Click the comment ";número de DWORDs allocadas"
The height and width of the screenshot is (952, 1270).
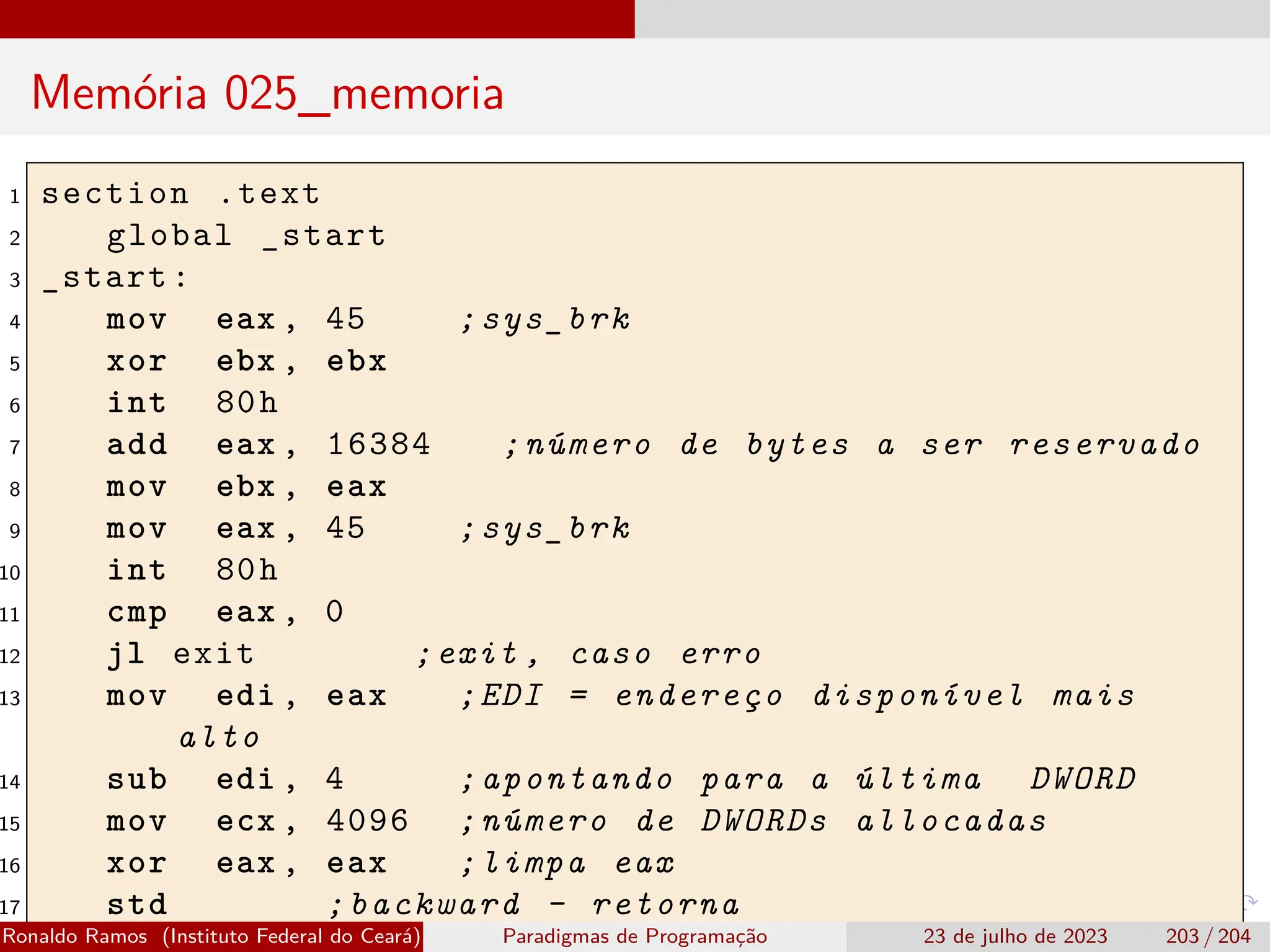[x=753, y=822]
